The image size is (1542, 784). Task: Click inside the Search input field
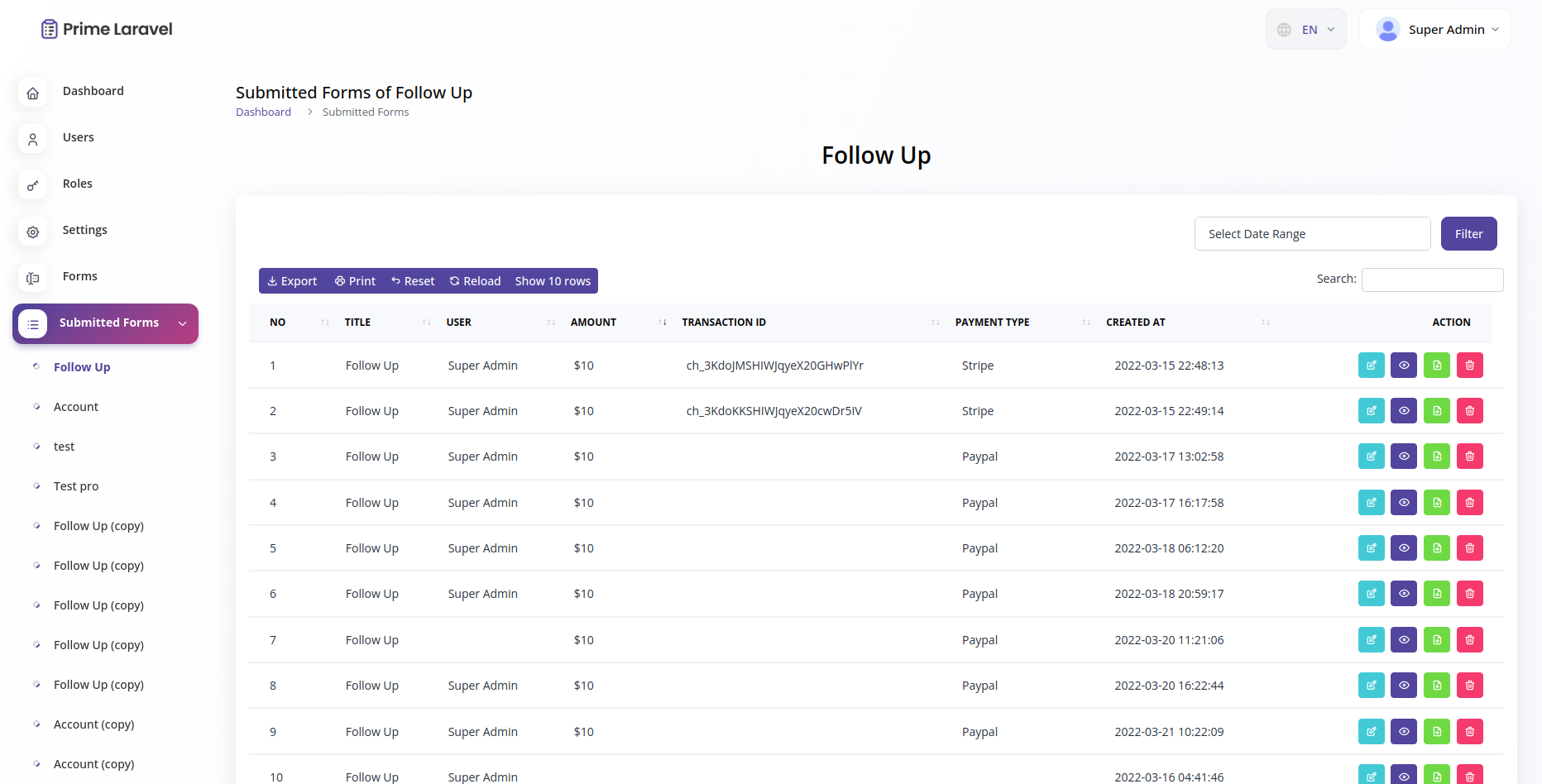pos(1432,280)
